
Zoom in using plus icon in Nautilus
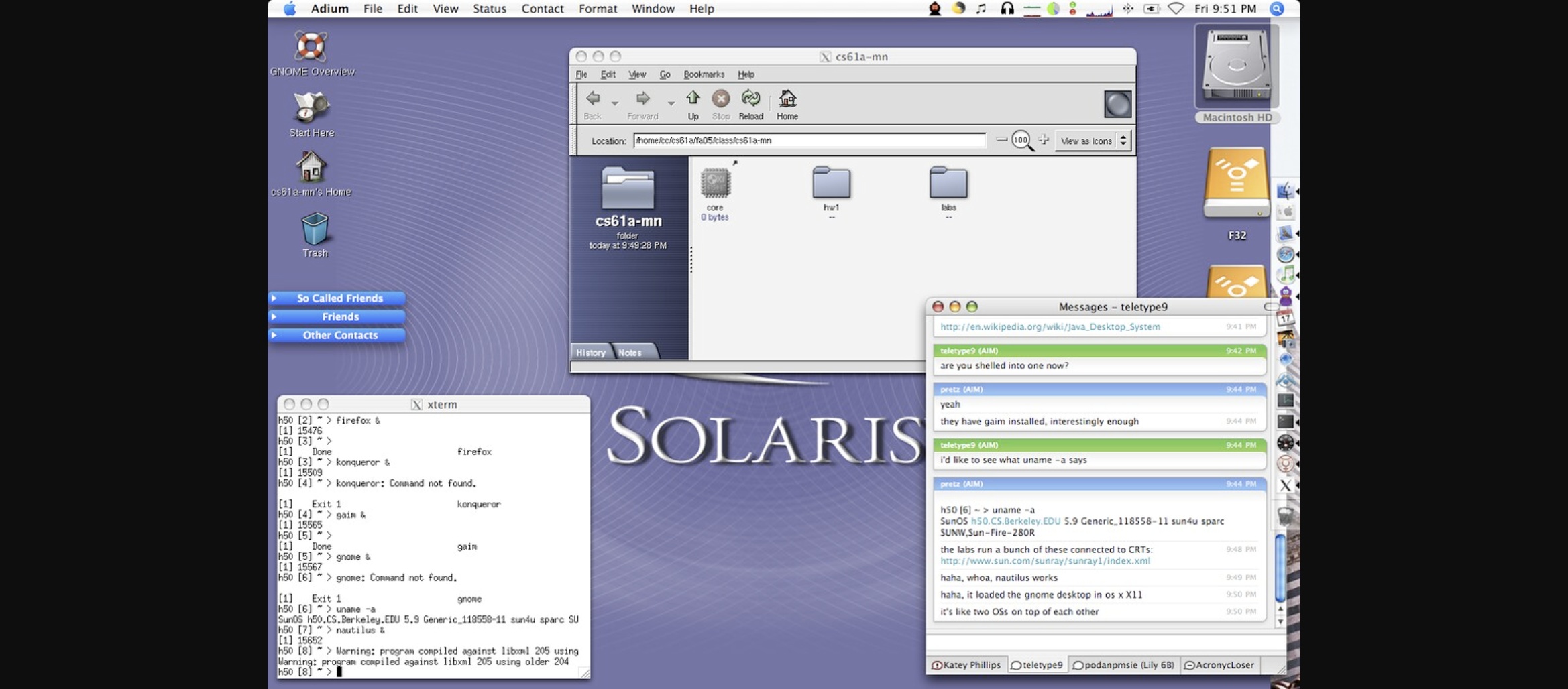[x=1044, y=140]
